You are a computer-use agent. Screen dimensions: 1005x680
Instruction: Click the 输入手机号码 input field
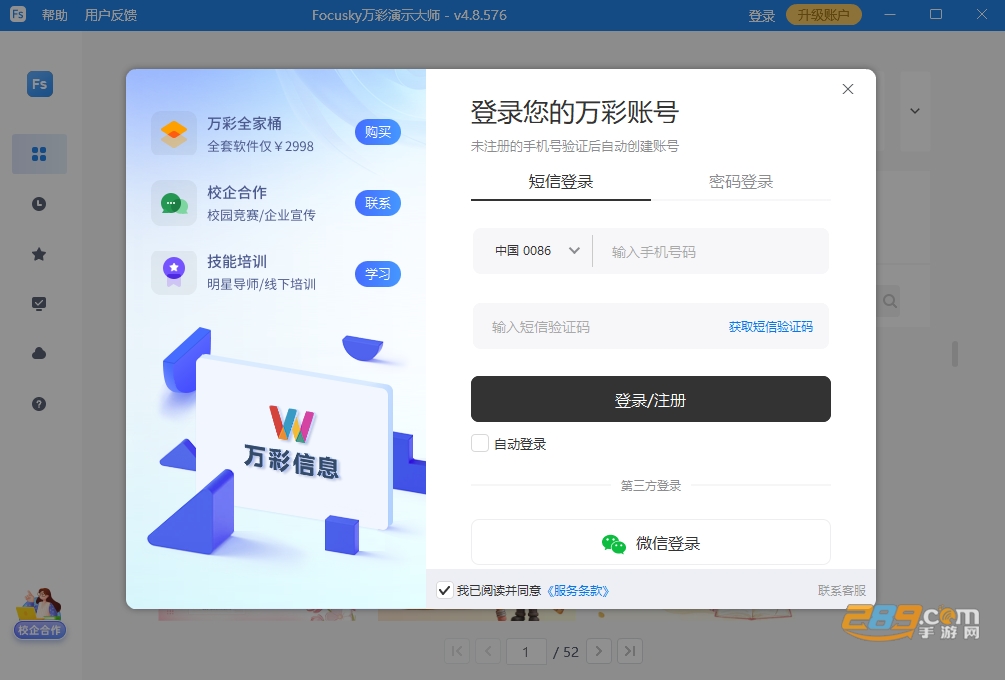click(711, 251)
